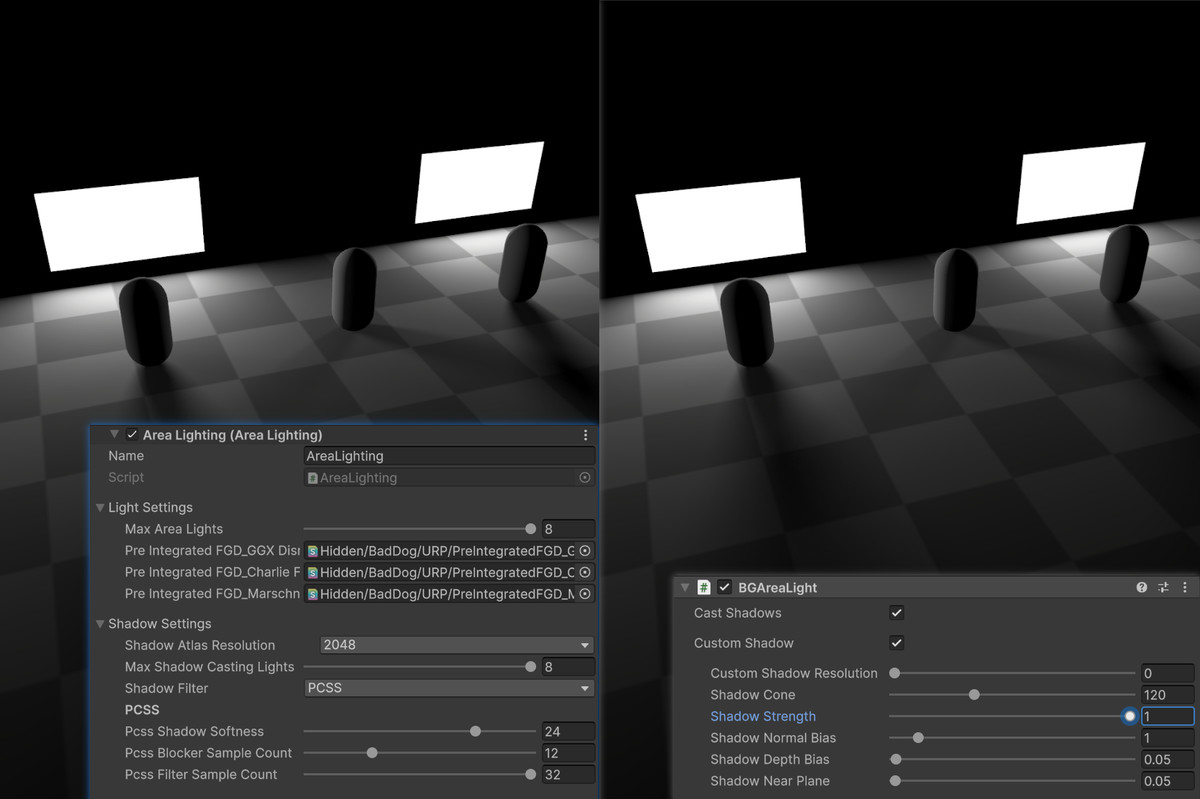Open Area Lighting three-dot options menu
The height and width of the screenshot is (799, 1200).
[585, 435]
